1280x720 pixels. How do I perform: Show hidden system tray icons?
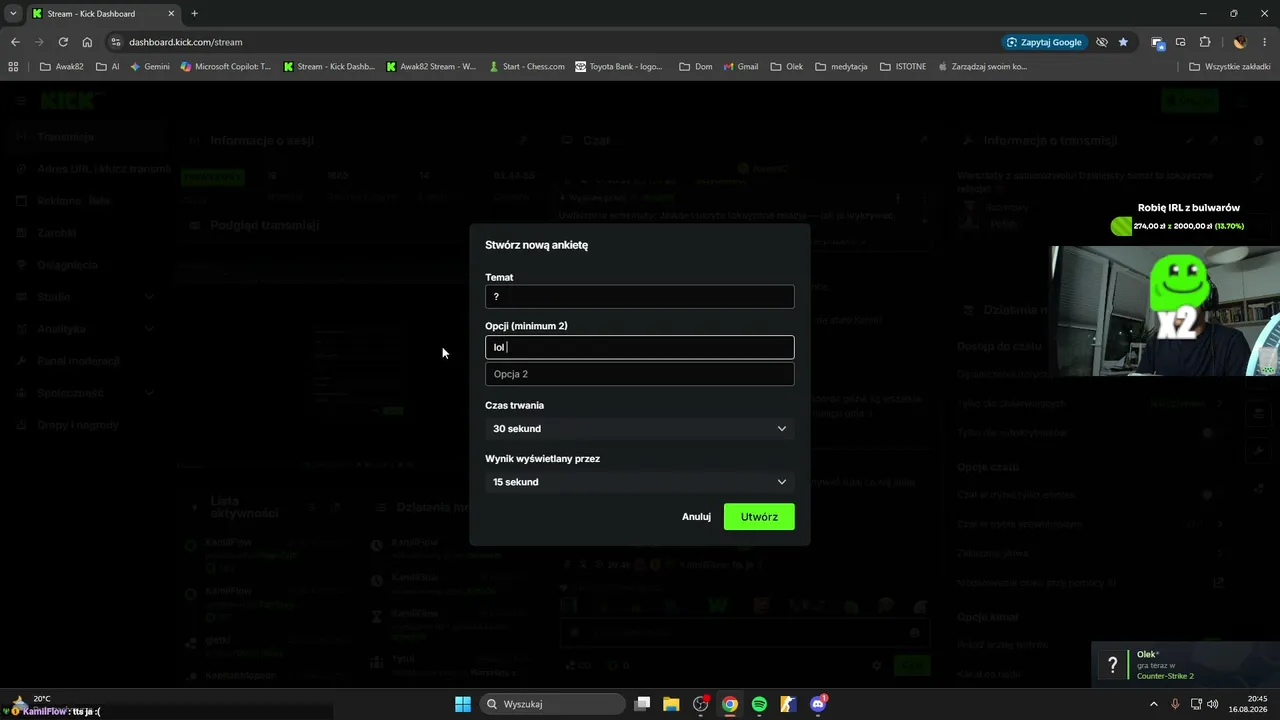1155,704
